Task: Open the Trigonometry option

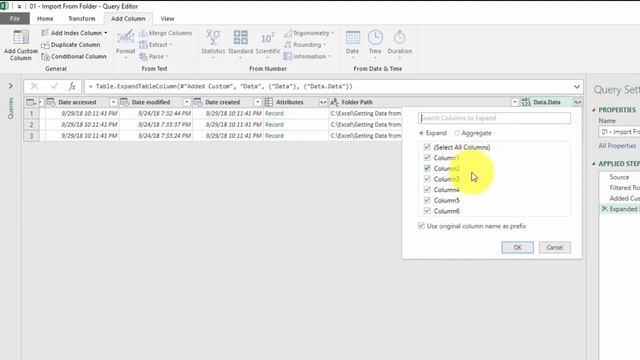Action: pos(309,33)
